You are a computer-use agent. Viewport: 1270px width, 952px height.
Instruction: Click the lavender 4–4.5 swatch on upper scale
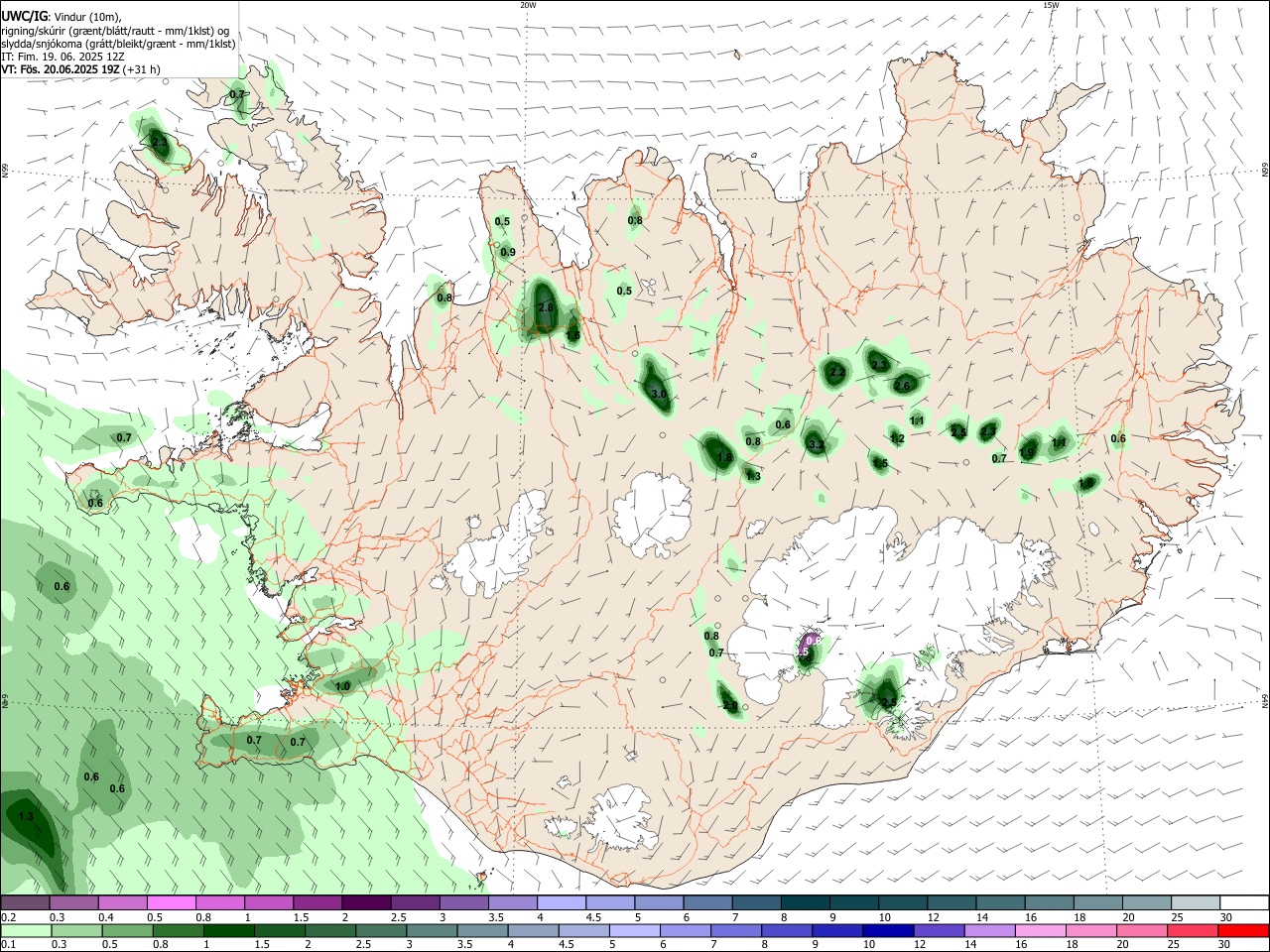(562, 902)
